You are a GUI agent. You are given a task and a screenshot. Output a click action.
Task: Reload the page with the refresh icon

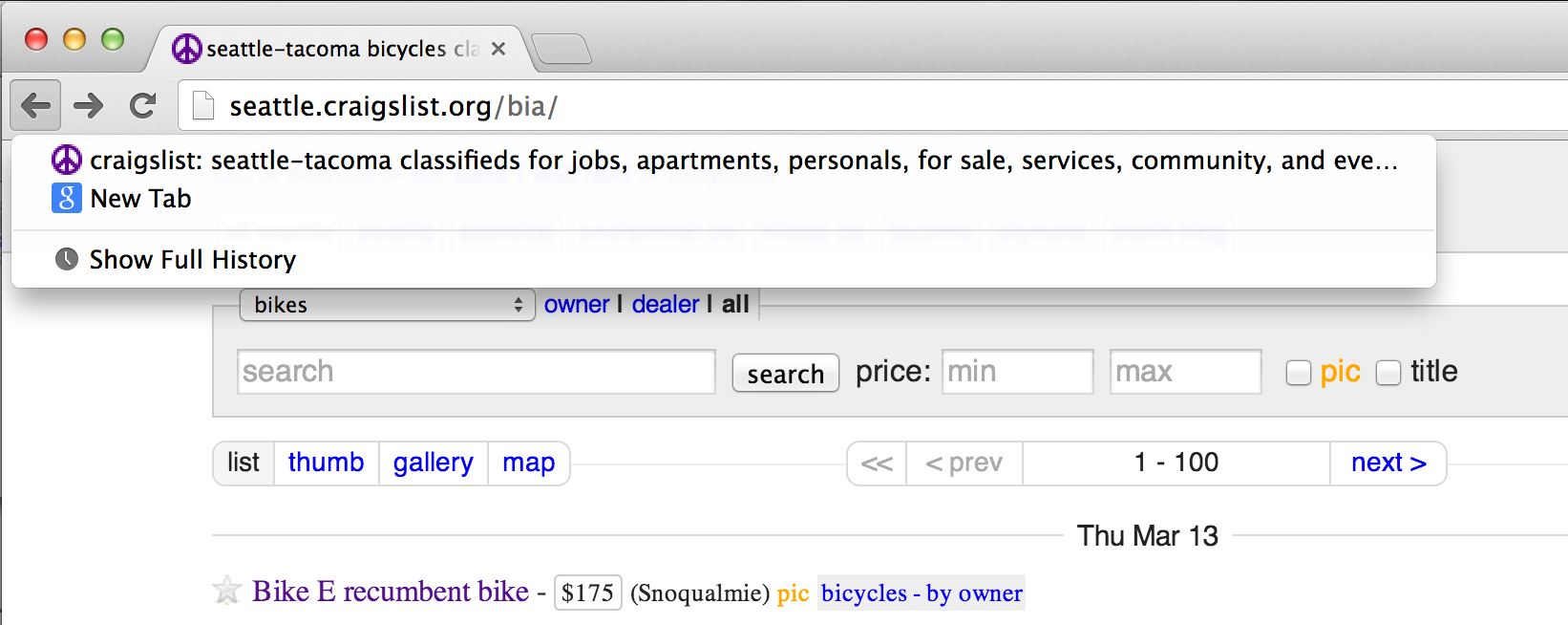143,105
